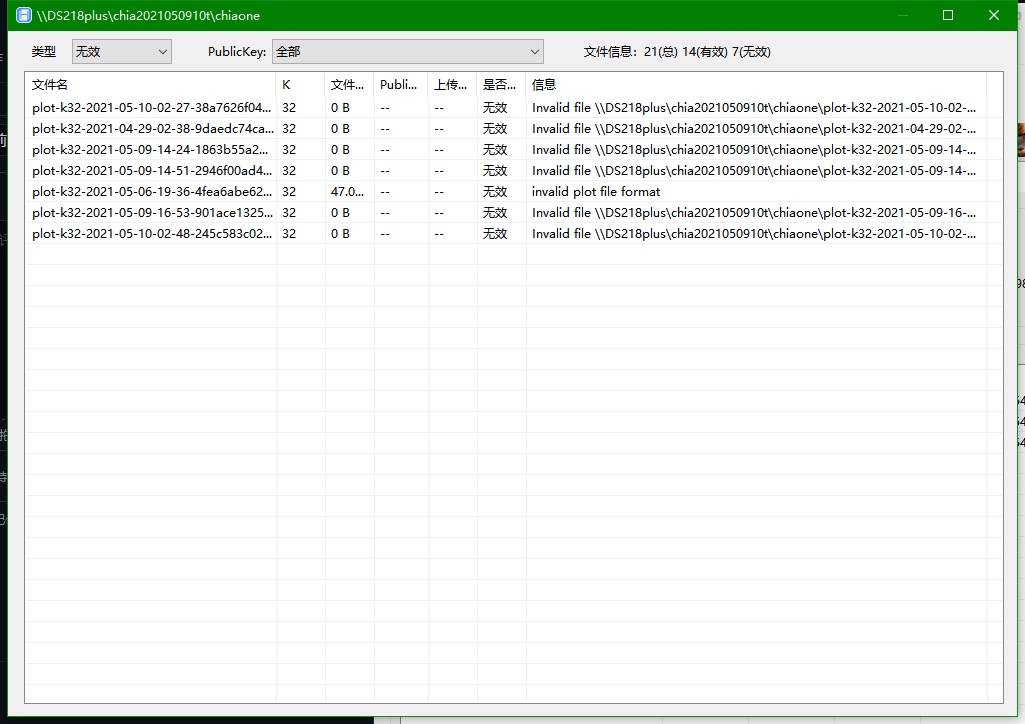Open the PublicKey dropdown showing 全部
The width and height of the screenshot is (1025, 724).
(x=407, y=51)
